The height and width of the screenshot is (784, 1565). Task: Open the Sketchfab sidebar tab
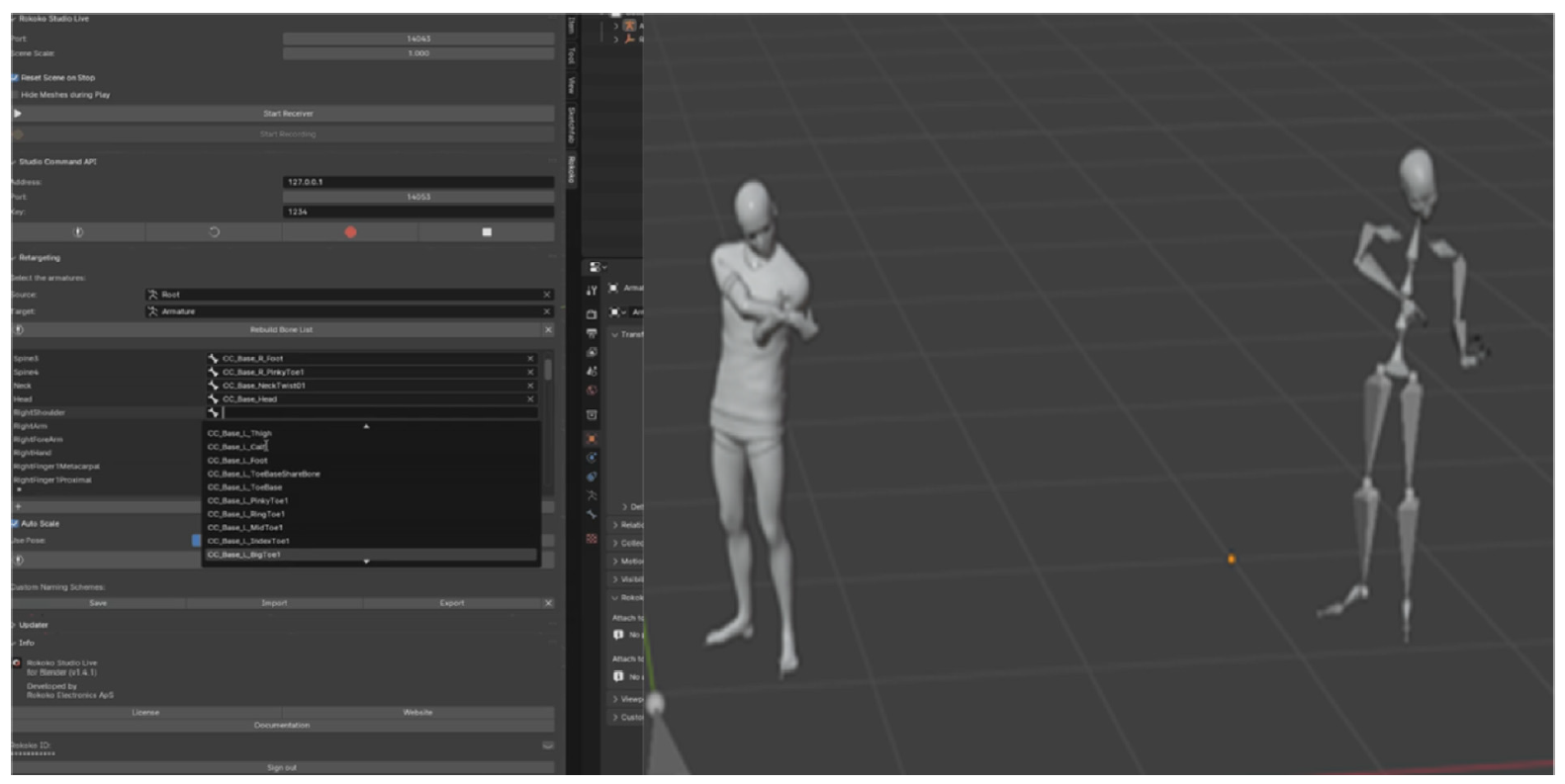click(571, 124)
